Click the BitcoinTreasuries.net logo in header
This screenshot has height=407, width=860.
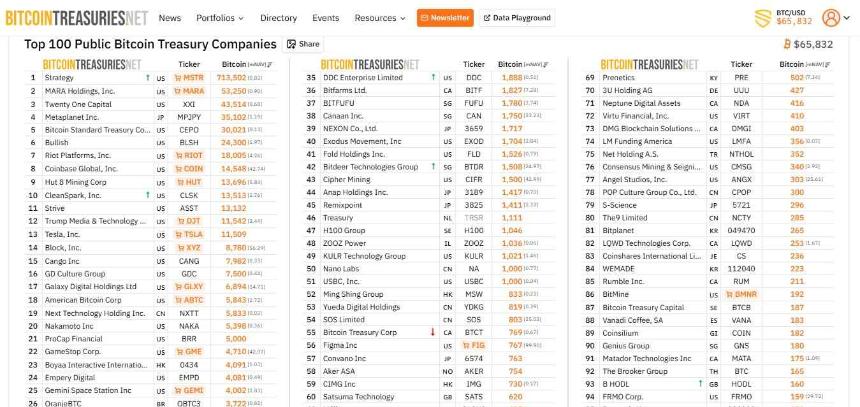click(x=75, y=18)
